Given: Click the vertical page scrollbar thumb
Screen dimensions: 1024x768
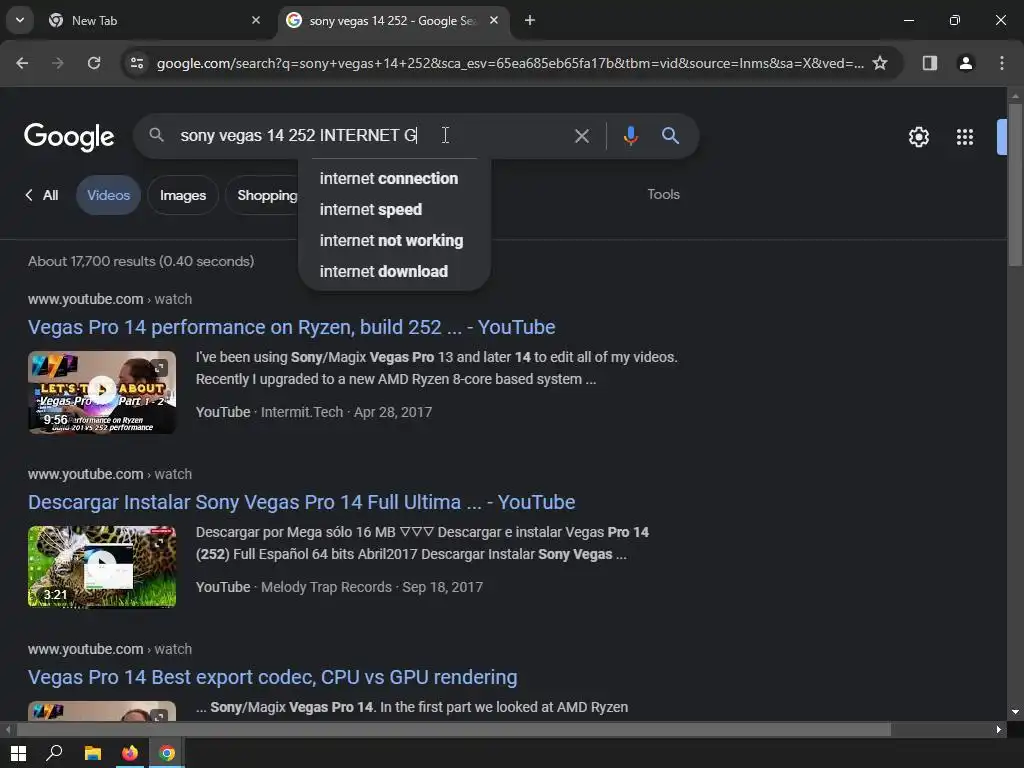Looking at the screenshot, I should (1015, 184).
